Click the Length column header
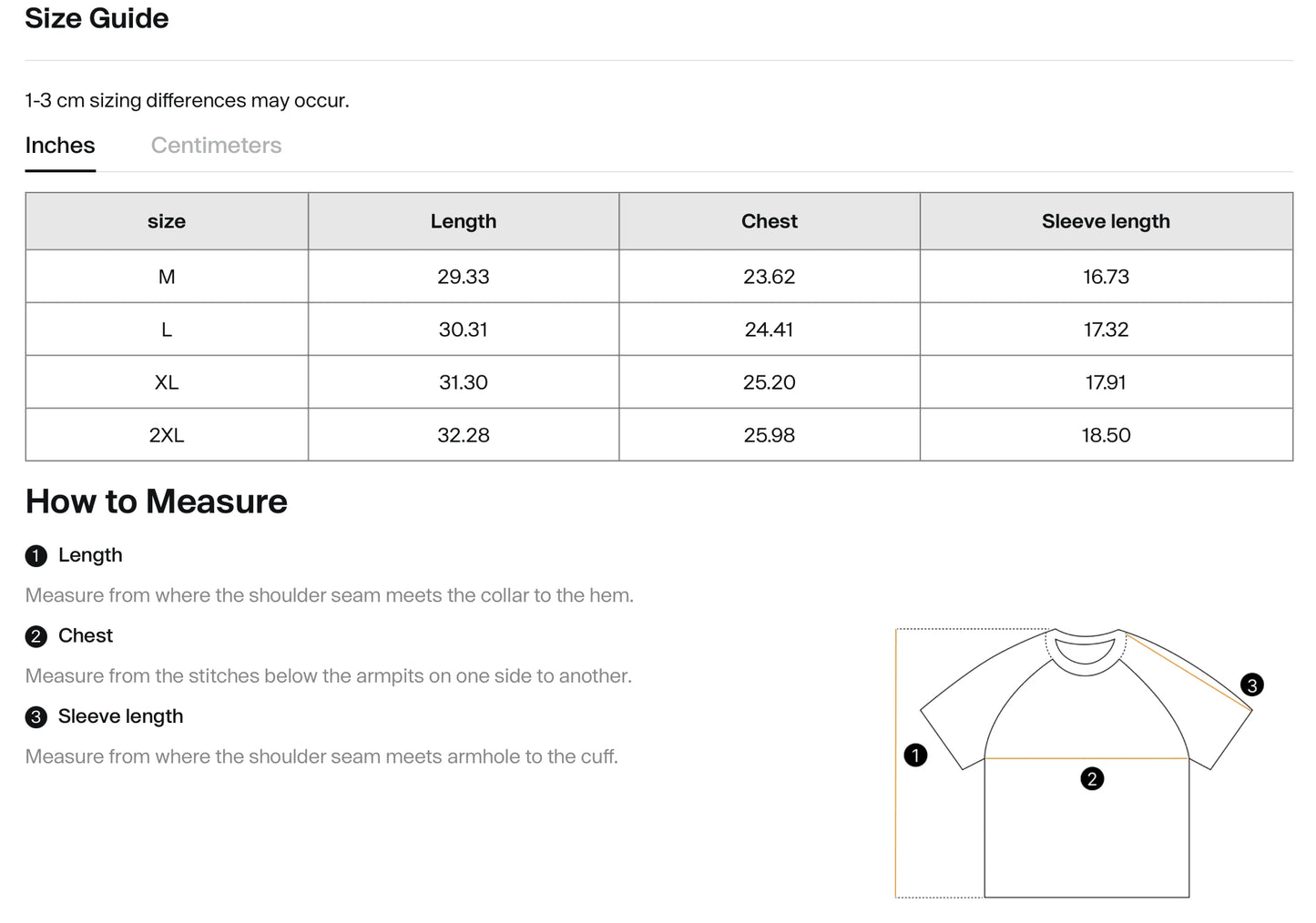Screen dimensions: 1316x923 pyautogui.click(x=464, y=221)
